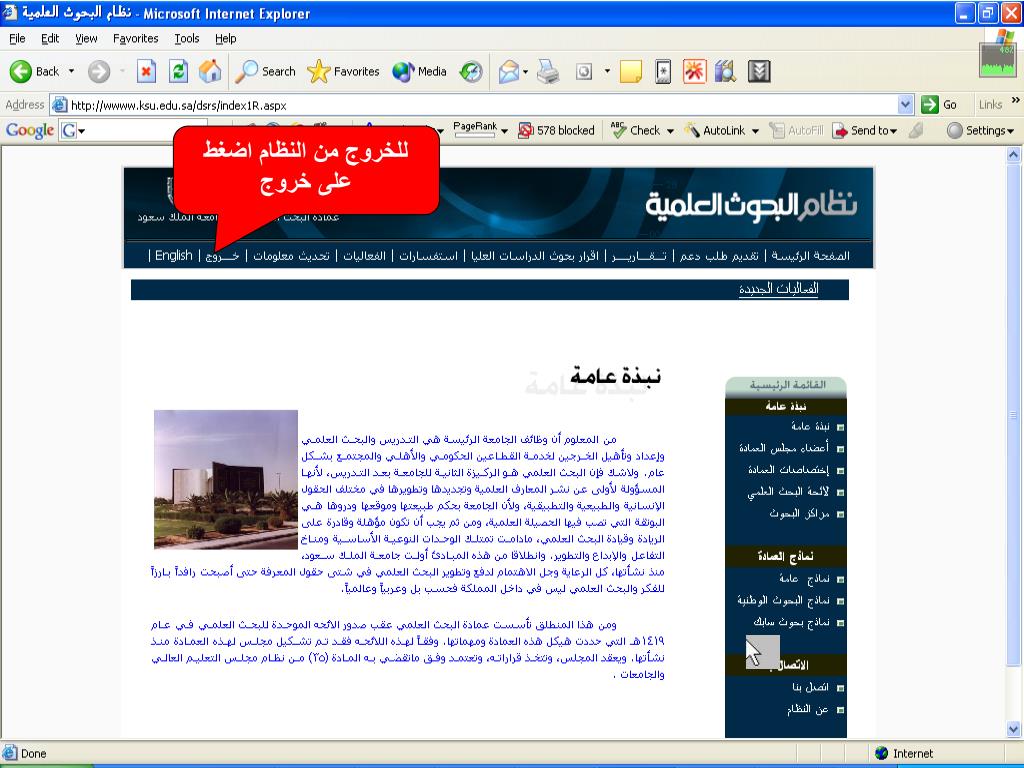Open the File menu
Viewport: 1024px width, 768px height.
pos(18,39)
